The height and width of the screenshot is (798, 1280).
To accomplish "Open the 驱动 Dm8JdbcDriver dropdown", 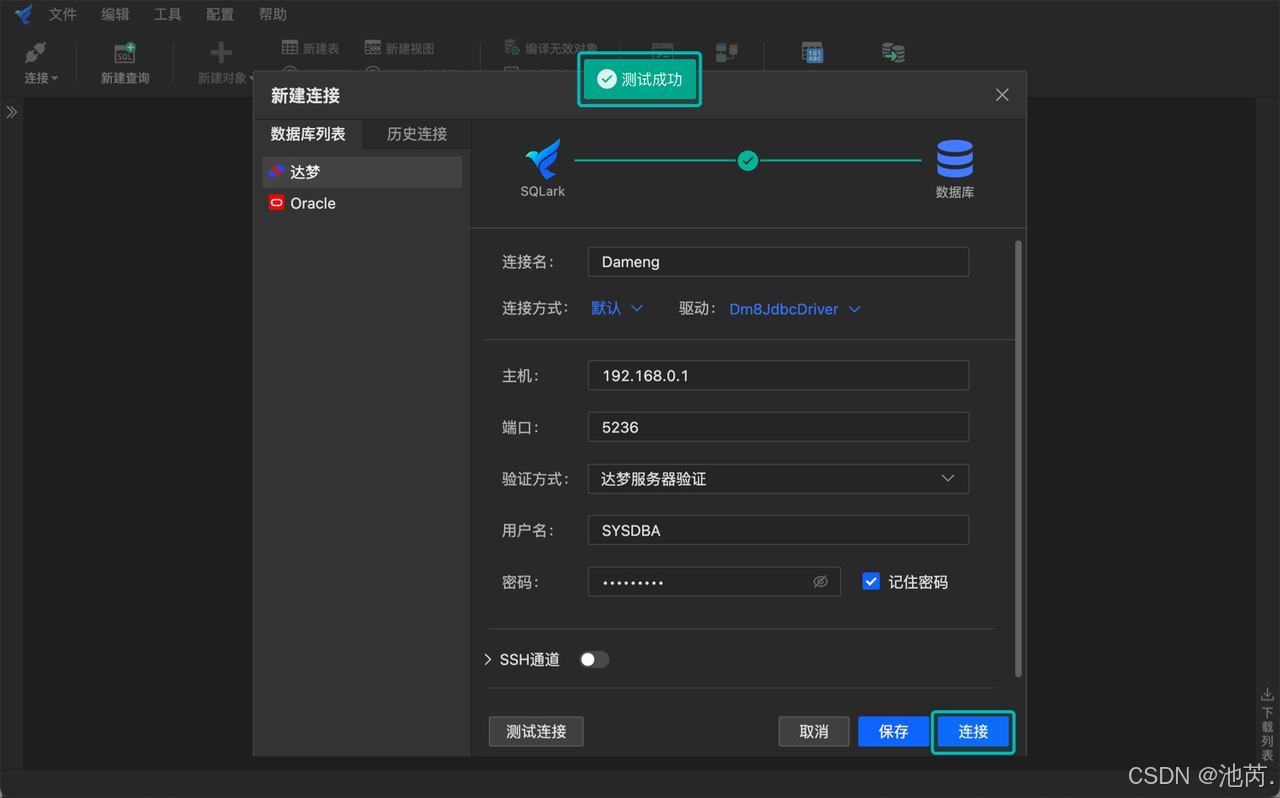I will 795,309.
